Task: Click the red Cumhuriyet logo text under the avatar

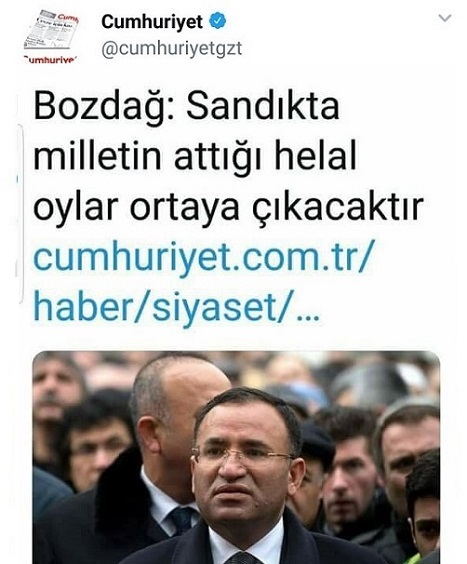Action: 50,60
